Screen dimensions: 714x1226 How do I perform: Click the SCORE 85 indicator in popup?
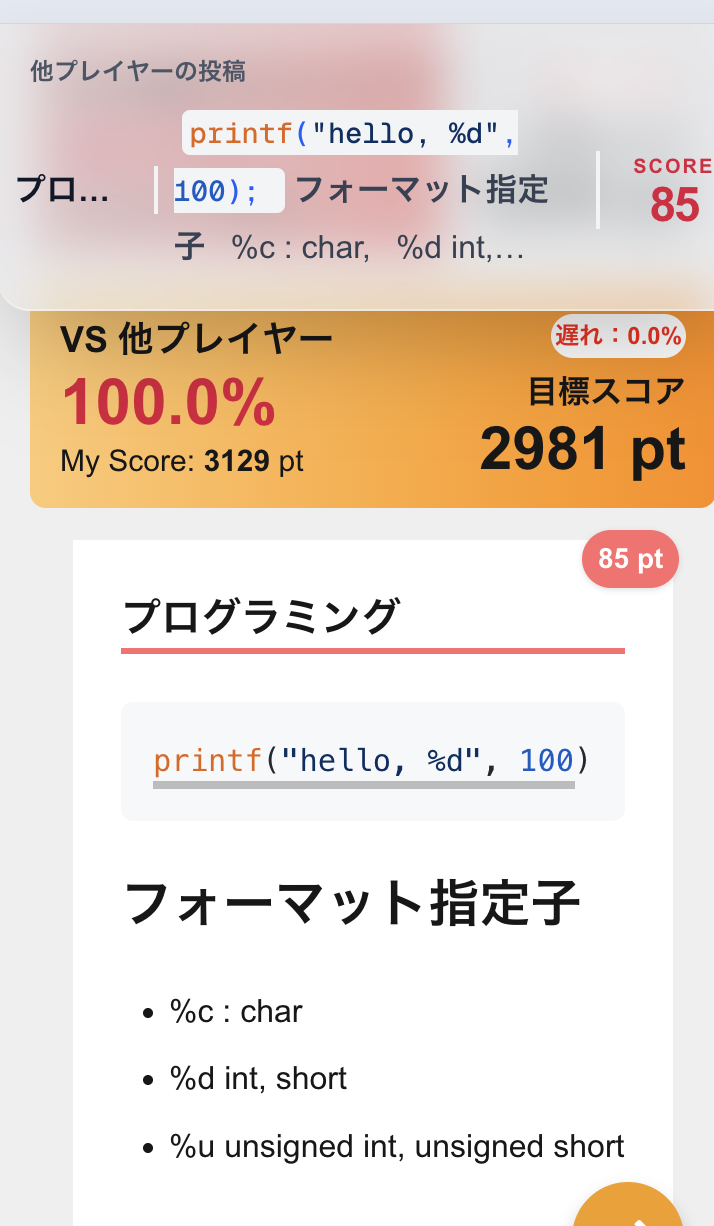pos(673,191)
